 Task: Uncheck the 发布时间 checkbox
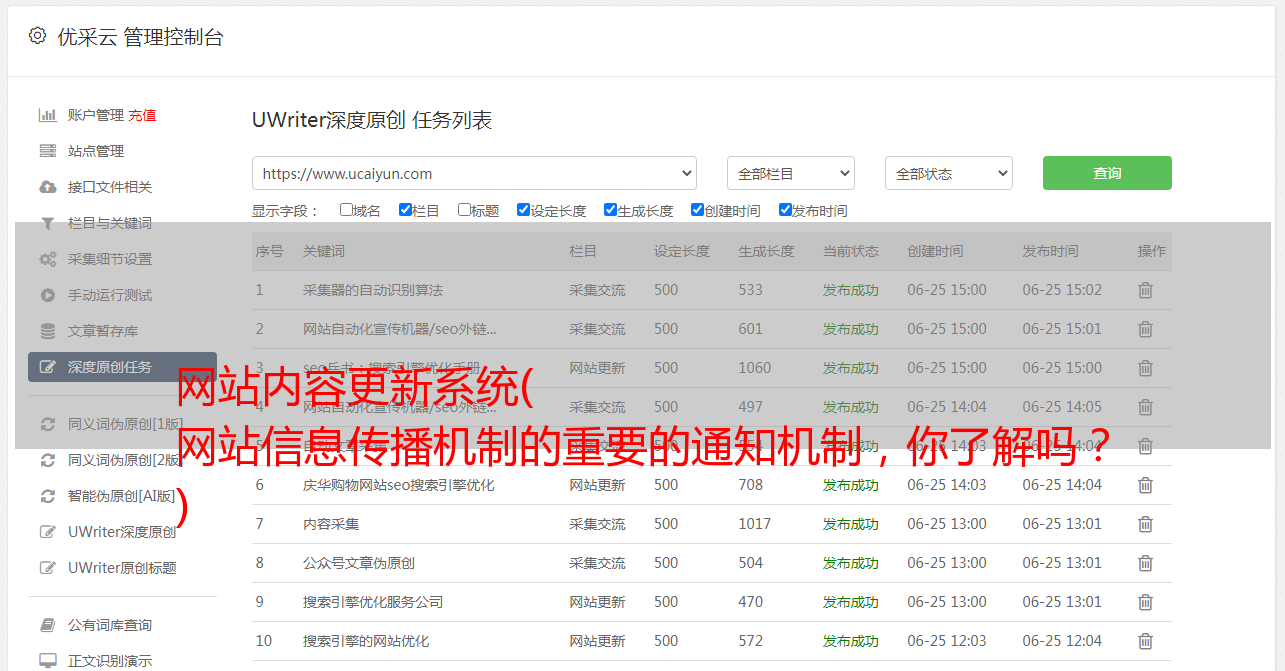coord(785,210)
